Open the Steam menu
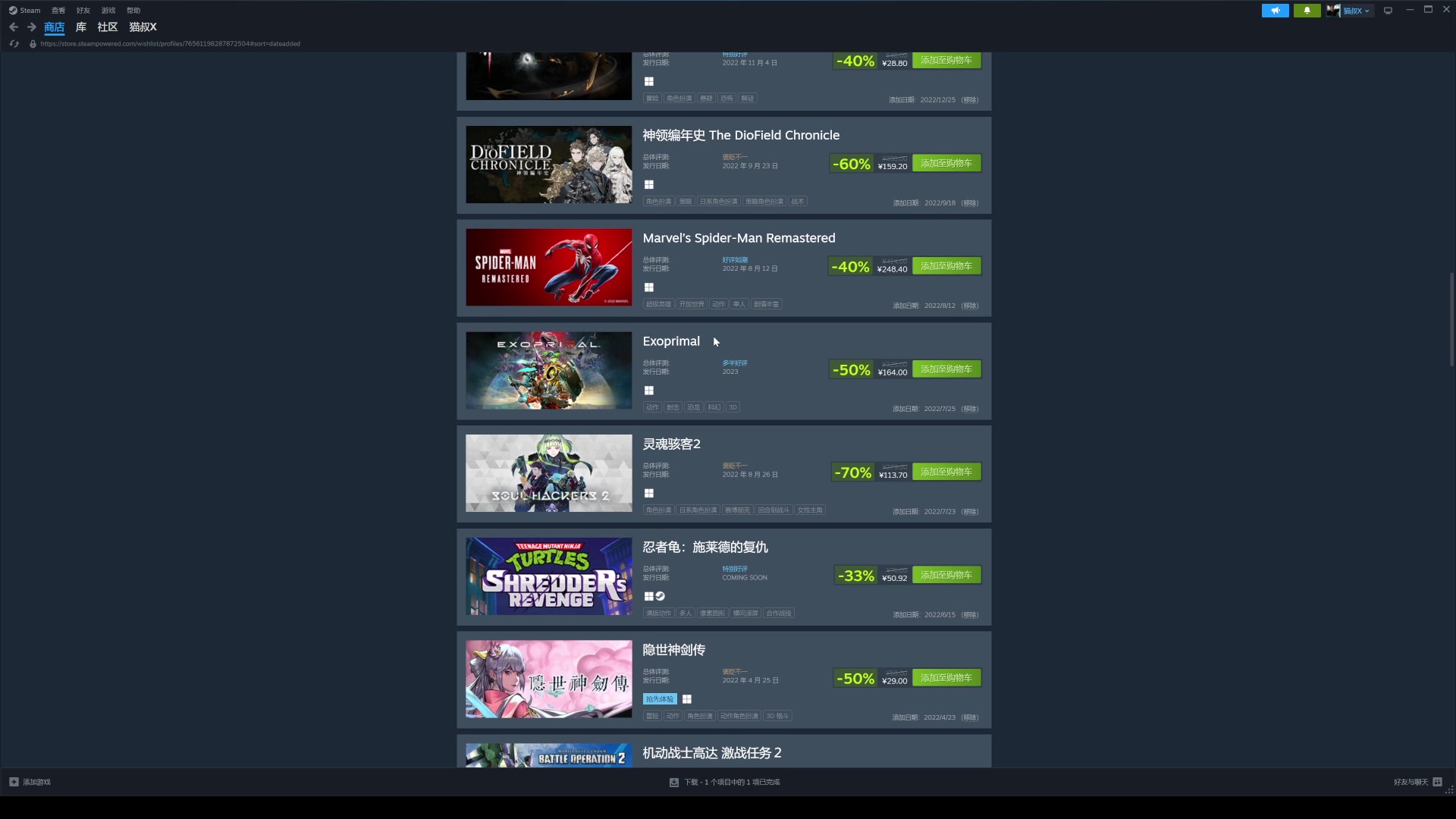The height and width of the screenshot is (819, 1456). tap(24, 11)
